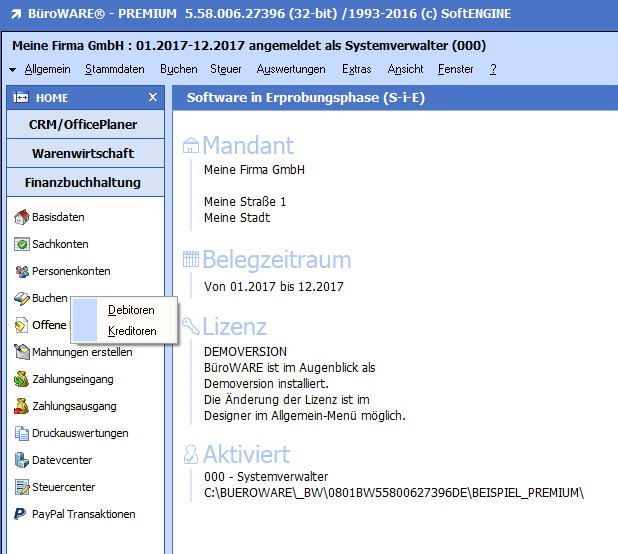
Task: Expand the Warenwirtschaft section
Action: click(x=86, y=153)
